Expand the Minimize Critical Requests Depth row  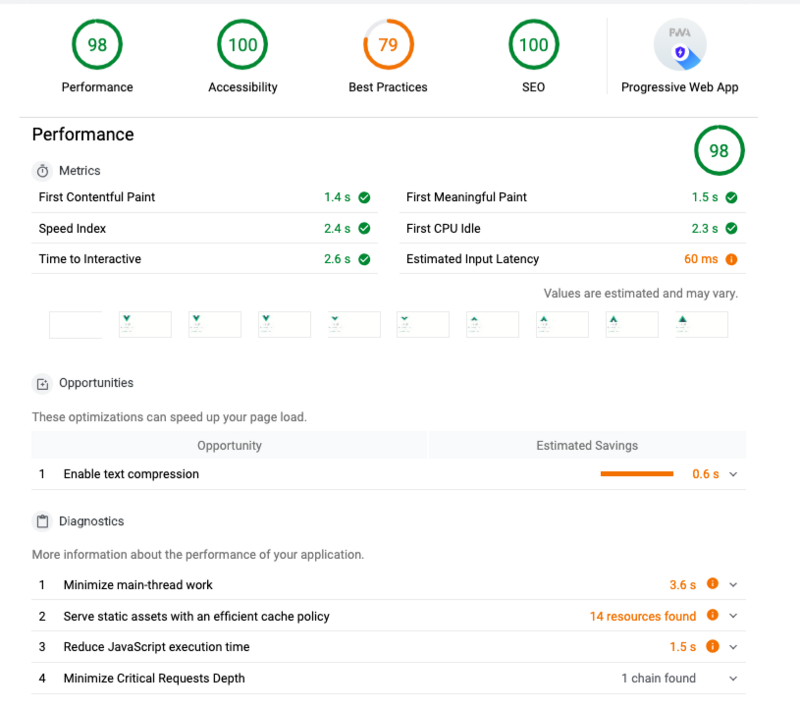tap(733, 678)
